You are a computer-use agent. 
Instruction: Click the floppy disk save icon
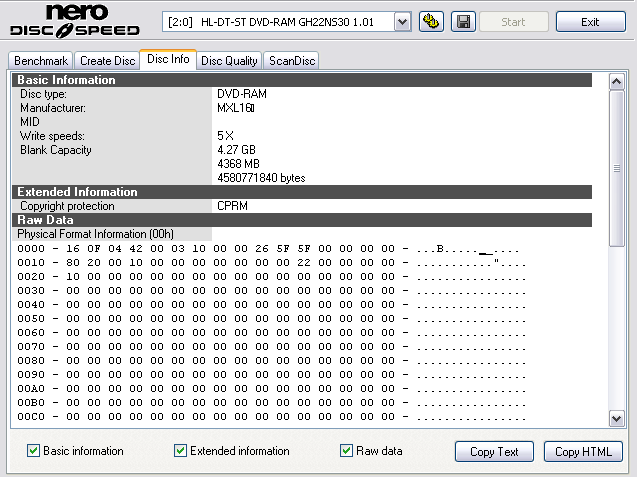463,22
